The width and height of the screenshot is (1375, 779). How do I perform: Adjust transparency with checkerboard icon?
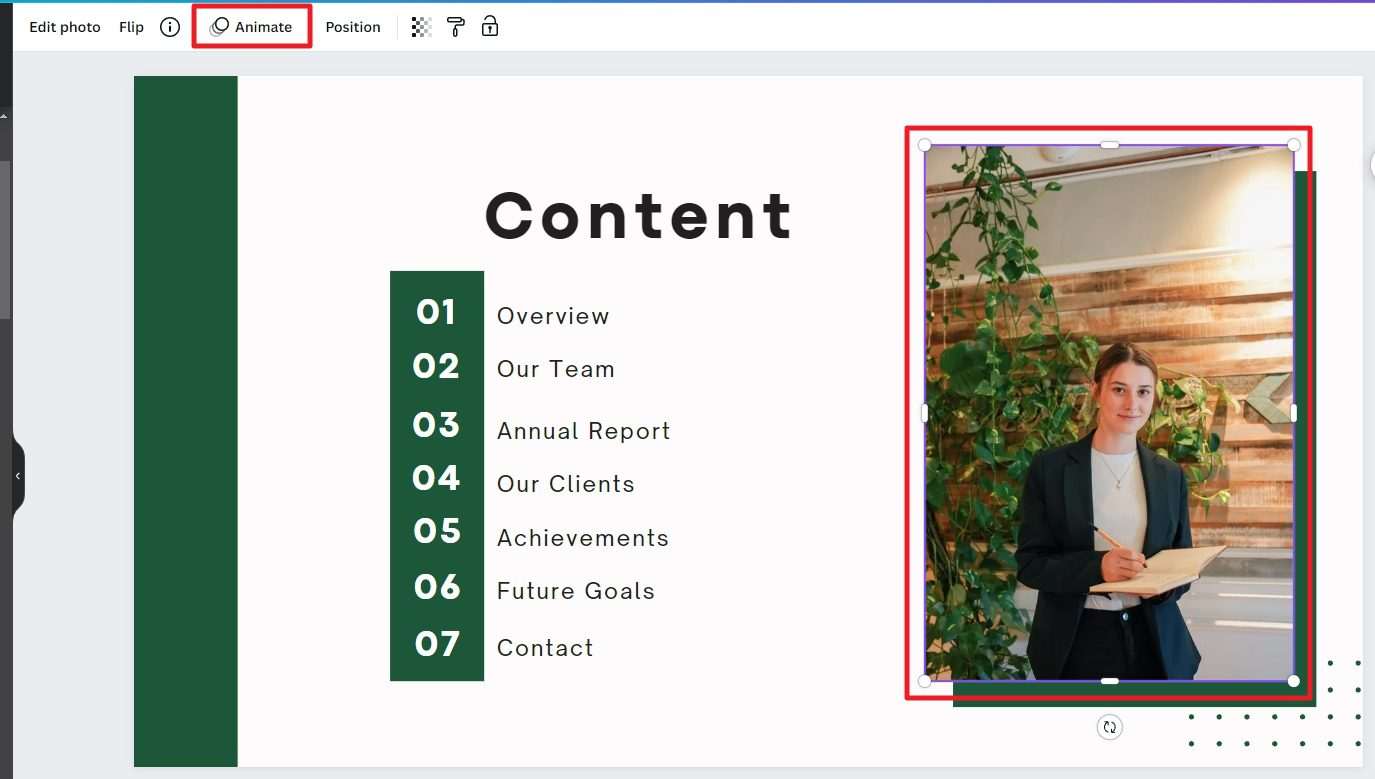point(421,27)
